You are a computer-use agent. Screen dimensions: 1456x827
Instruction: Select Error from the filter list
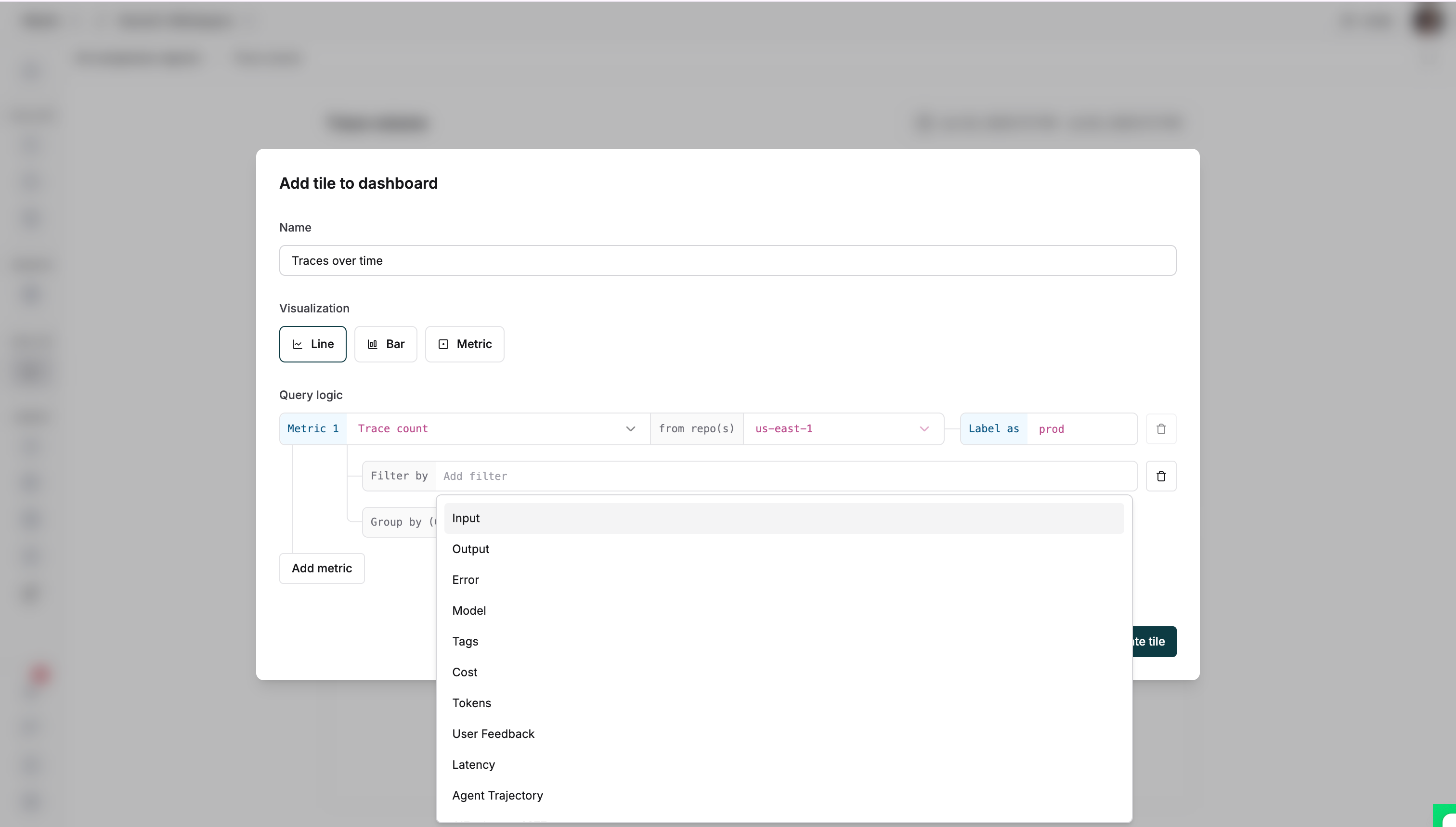(x=465, y=580)
